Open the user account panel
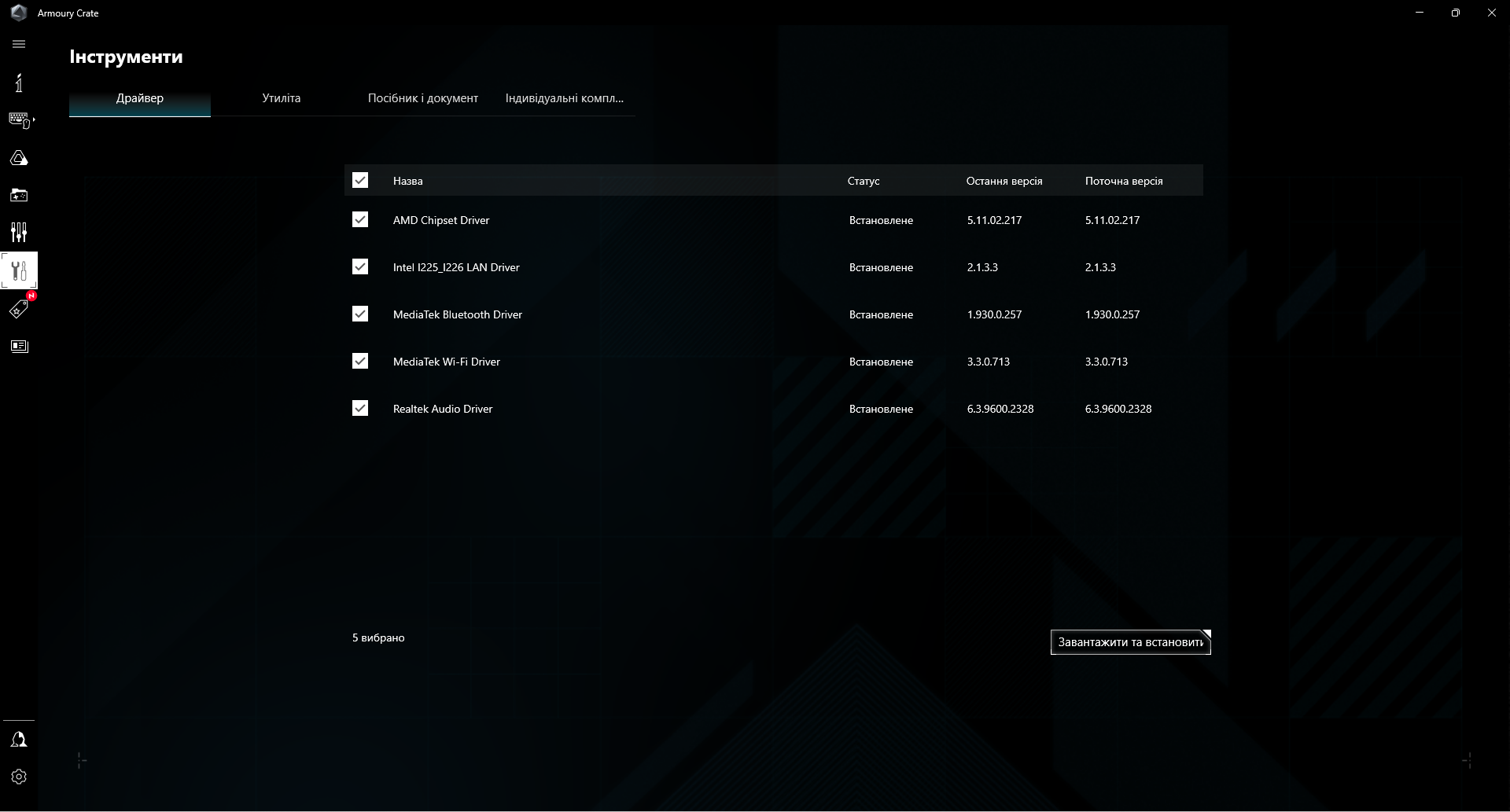The image size is (1510, 812). (x=19, y=739)
